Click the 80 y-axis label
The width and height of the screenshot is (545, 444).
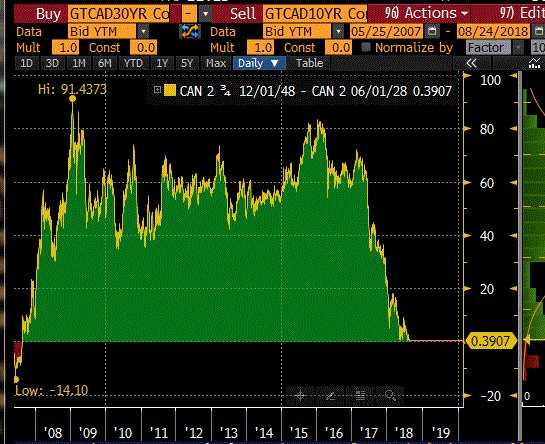tap(487, 129)
